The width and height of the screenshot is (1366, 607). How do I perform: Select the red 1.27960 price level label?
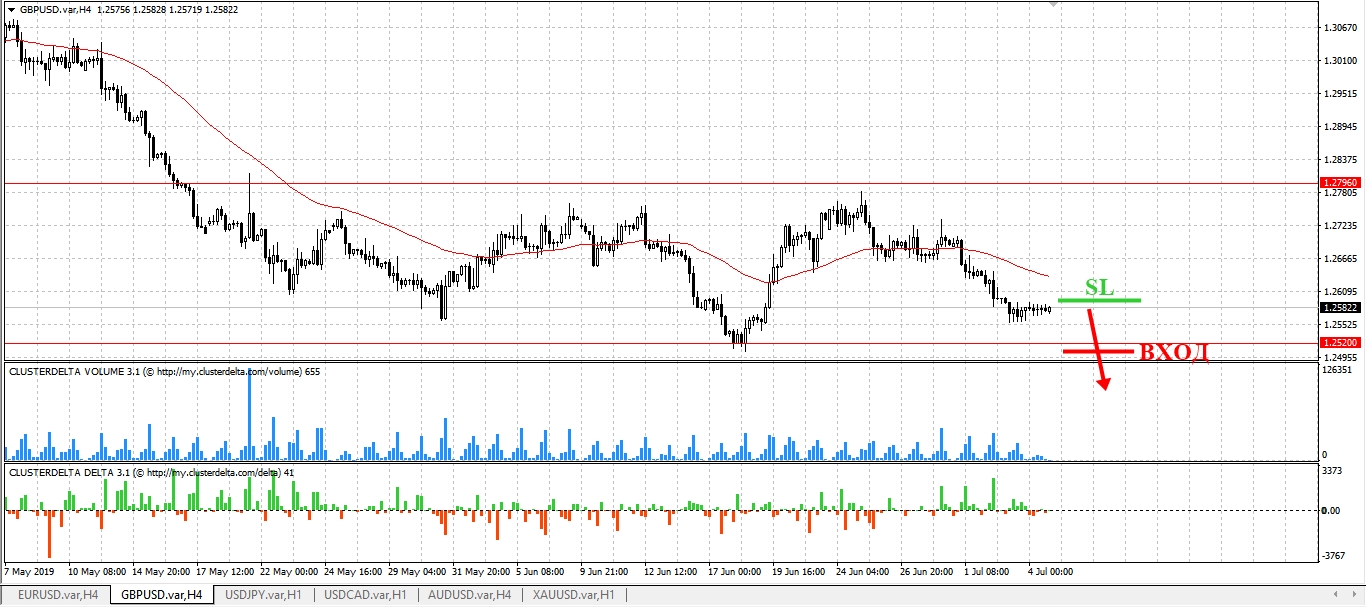pos(1339,183)
